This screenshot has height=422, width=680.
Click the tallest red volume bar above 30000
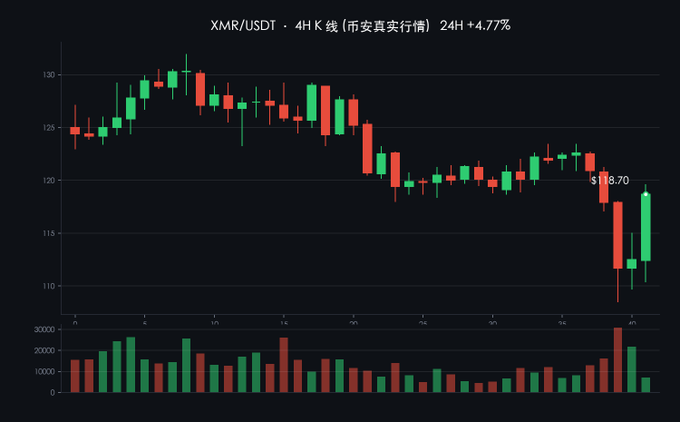click(618, 360)
